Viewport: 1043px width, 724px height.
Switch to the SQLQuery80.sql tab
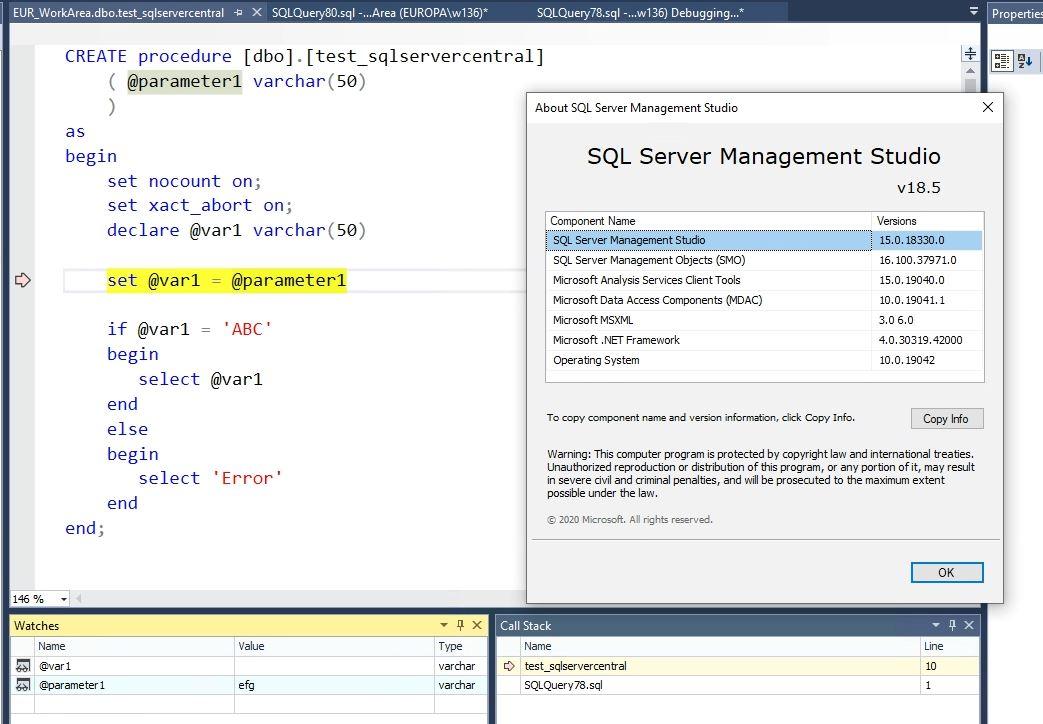coord(379,13)
